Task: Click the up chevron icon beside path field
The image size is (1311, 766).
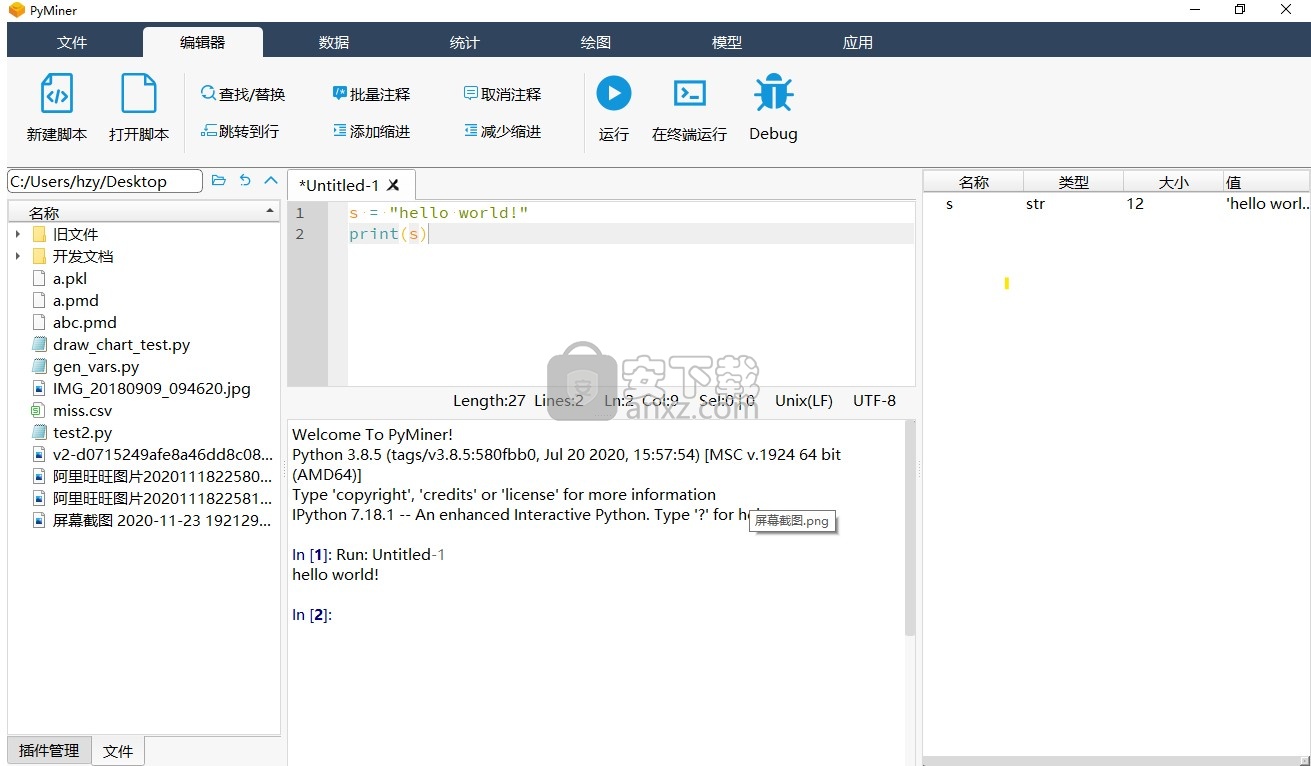Action: tap(270, 181)
